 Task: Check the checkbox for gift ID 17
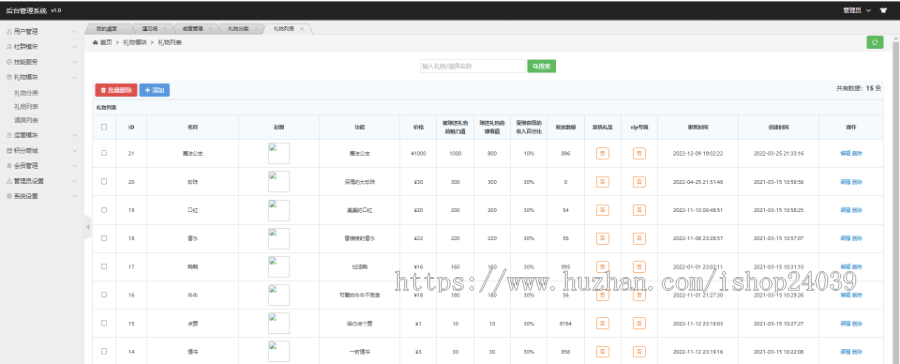point(104,266)
